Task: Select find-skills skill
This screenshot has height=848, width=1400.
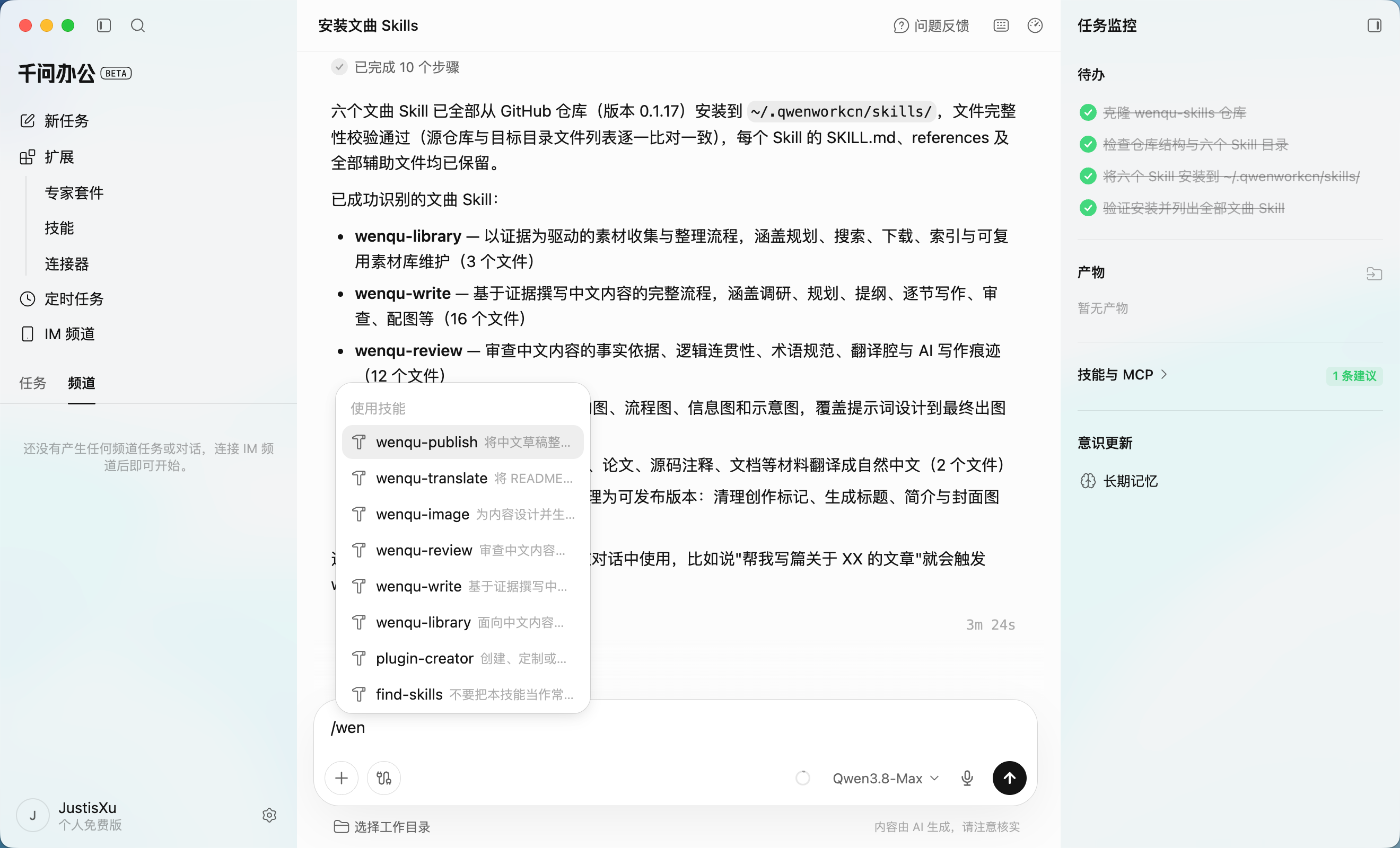Action: (x=462, y=694)
